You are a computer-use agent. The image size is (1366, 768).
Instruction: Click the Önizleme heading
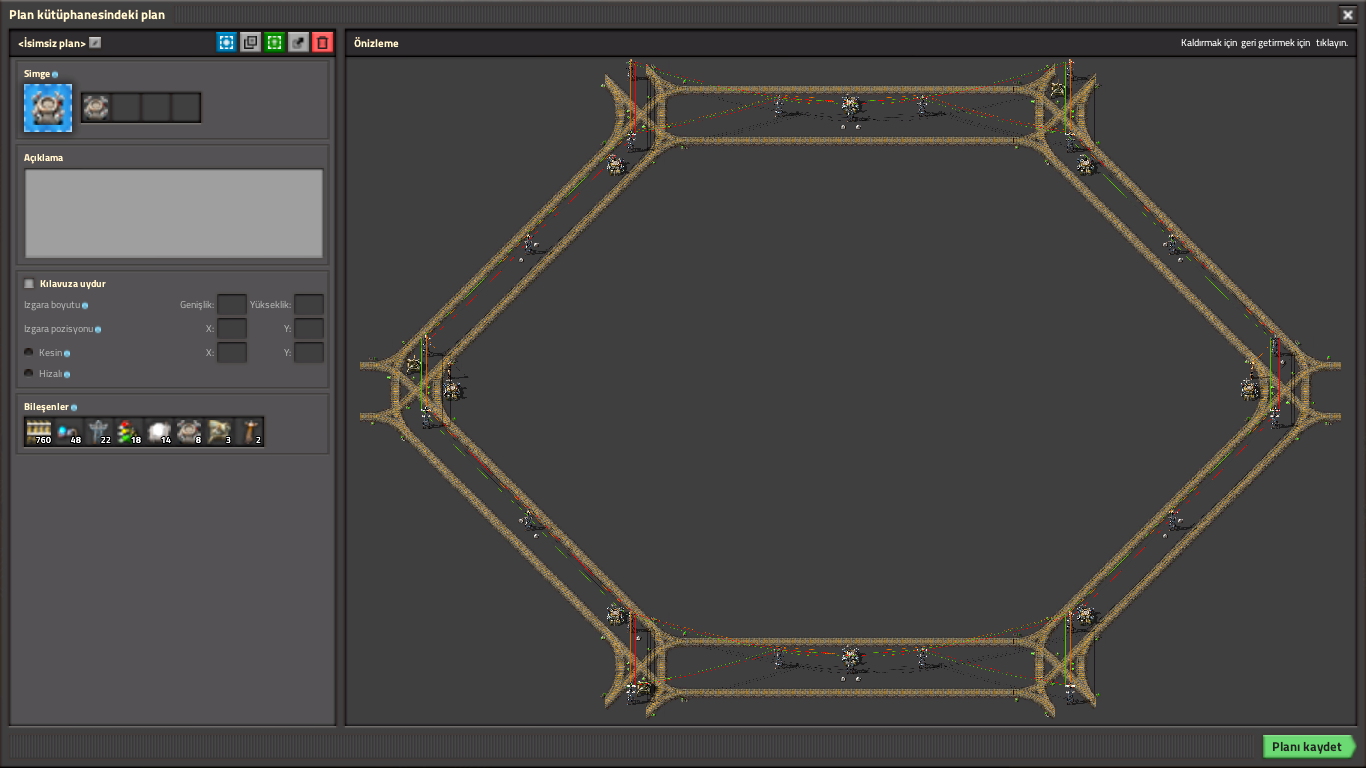tap(376, 43)
